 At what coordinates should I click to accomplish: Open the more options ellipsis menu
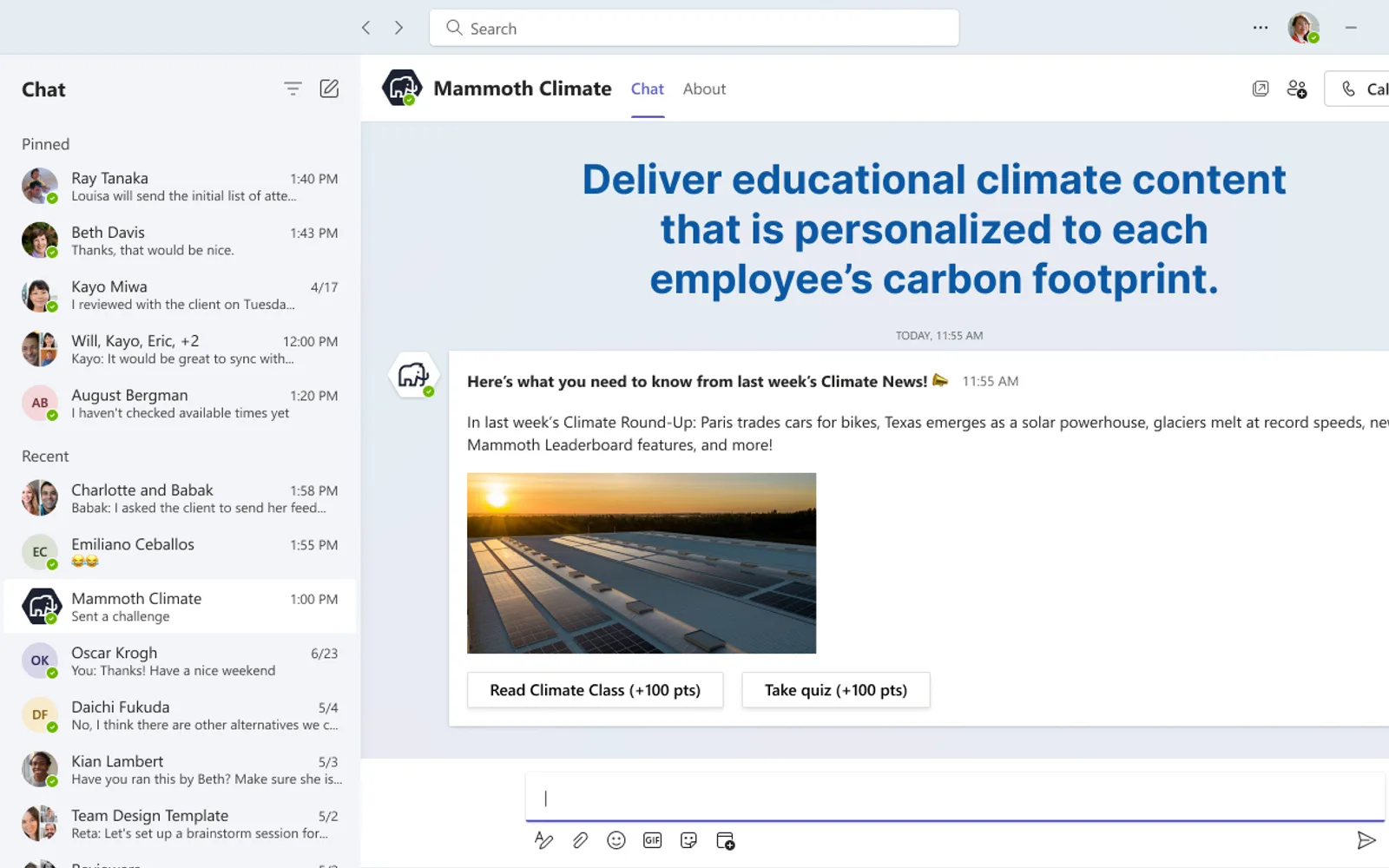(x=1261, y=28)
